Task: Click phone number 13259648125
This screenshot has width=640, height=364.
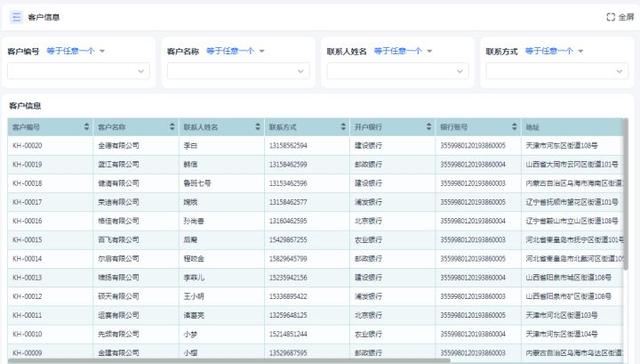Action: pos(288,315)
